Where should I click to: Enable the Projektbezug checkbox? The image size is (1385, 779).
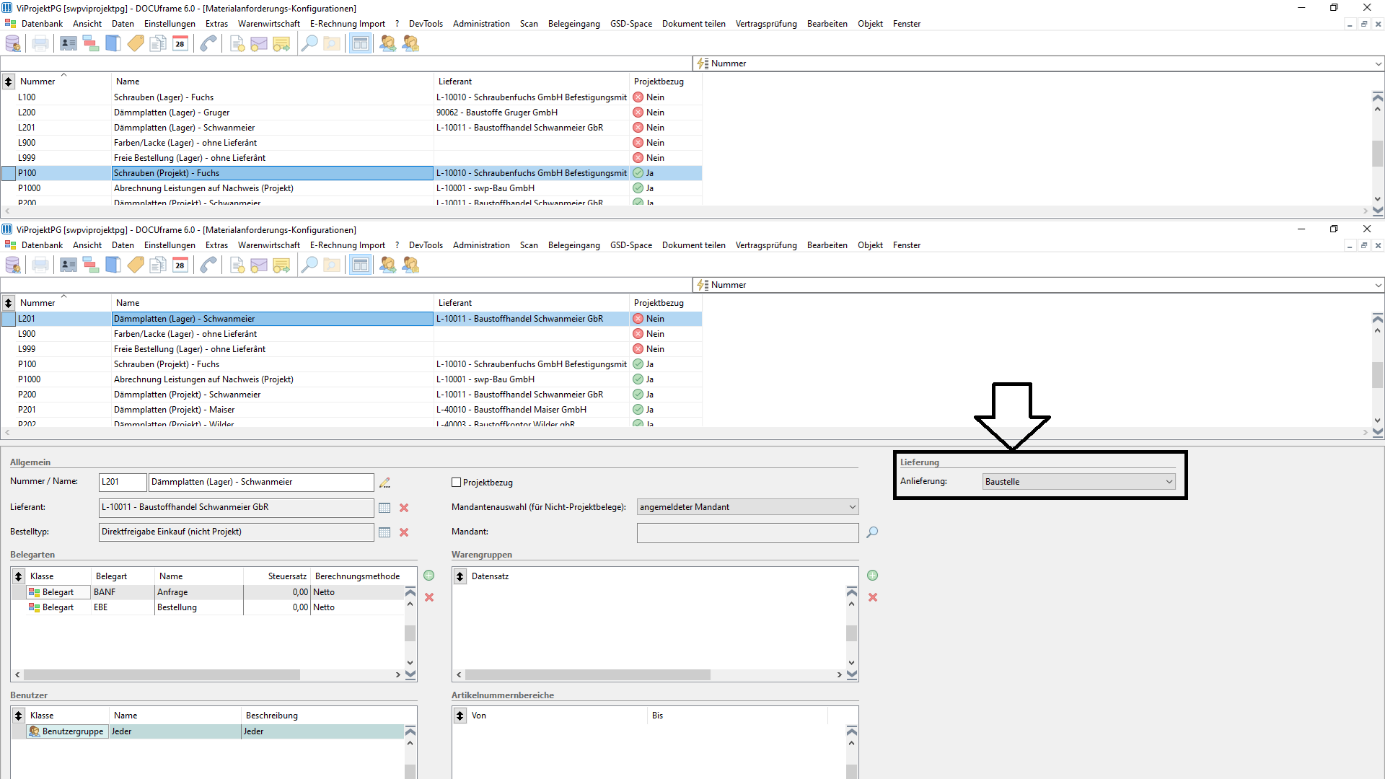pos(457,482)
